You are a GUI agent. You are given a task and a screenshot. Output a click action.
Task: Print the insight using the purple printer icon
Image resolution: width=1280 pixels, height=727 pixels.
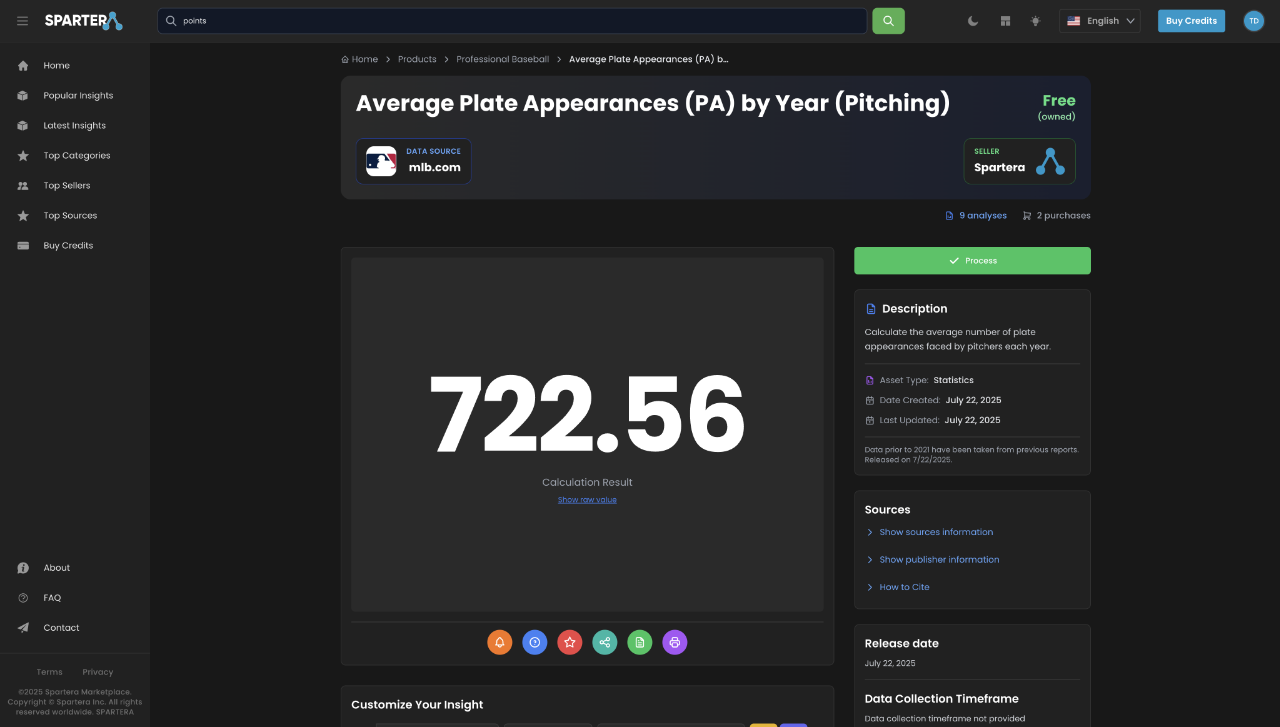click(x=675, y=642)
